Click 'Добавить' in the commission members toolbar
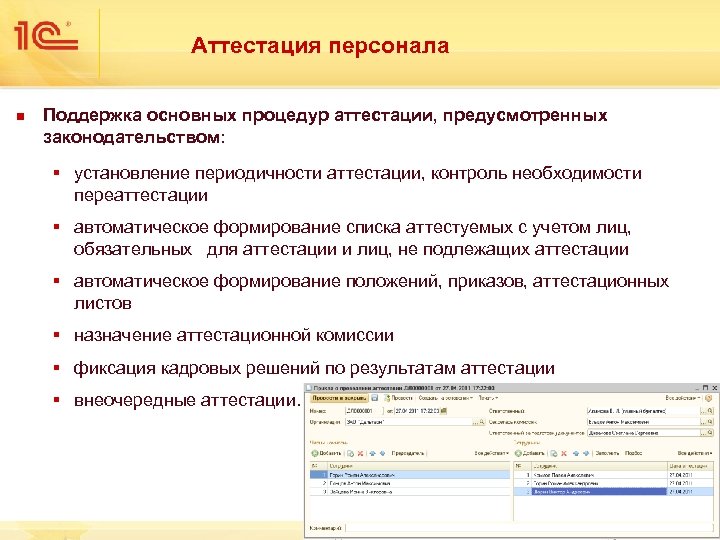720x540 pixels. [x=326, y=453]
